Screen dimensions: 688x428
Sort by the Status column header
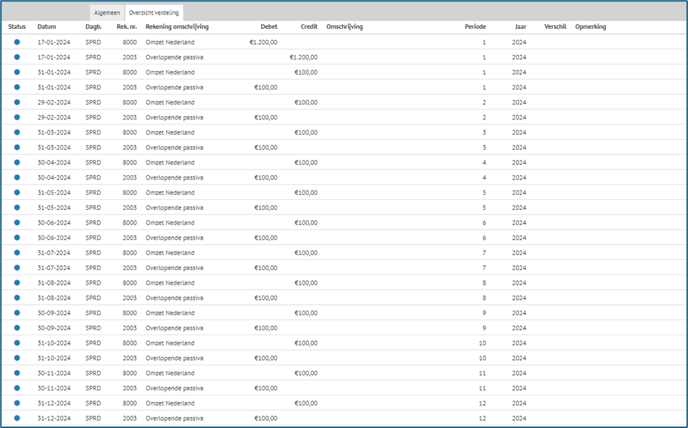(x=17, y=27)
